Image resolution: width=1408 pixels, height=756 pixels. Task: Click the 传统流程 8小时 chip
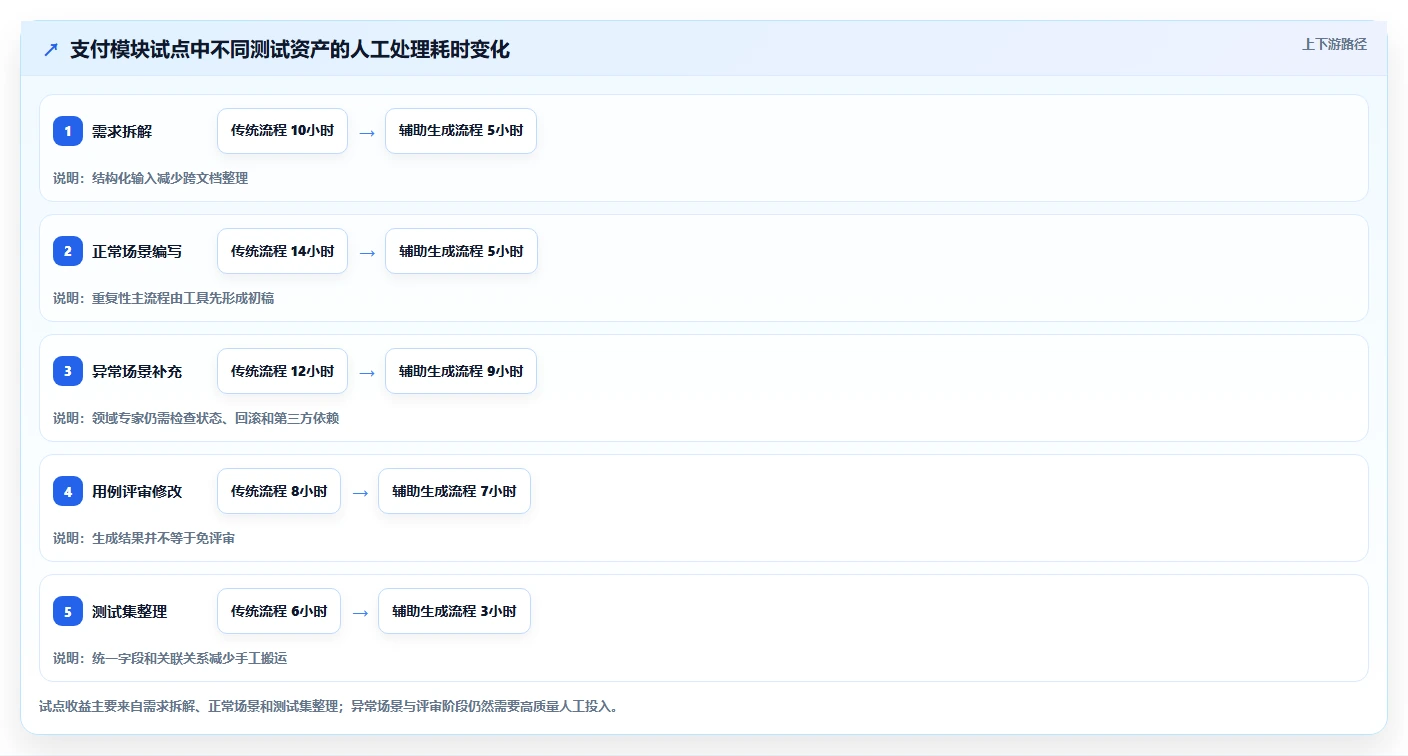point(279,491)
